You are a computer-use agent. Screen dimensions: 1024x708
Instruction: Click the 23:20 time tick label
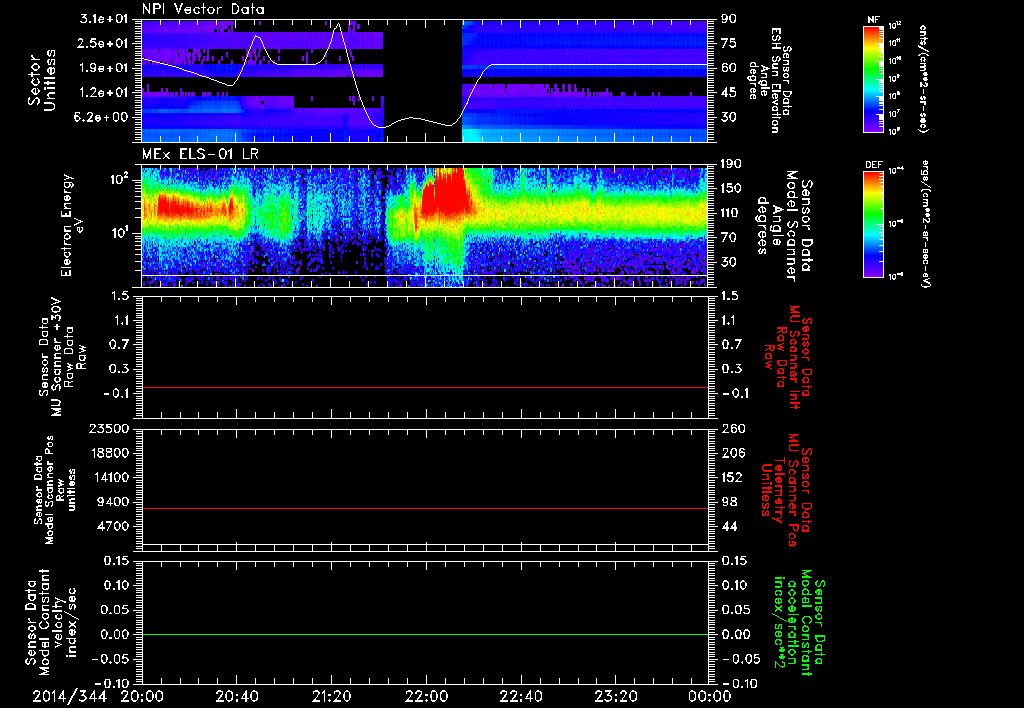coord(615,696)
